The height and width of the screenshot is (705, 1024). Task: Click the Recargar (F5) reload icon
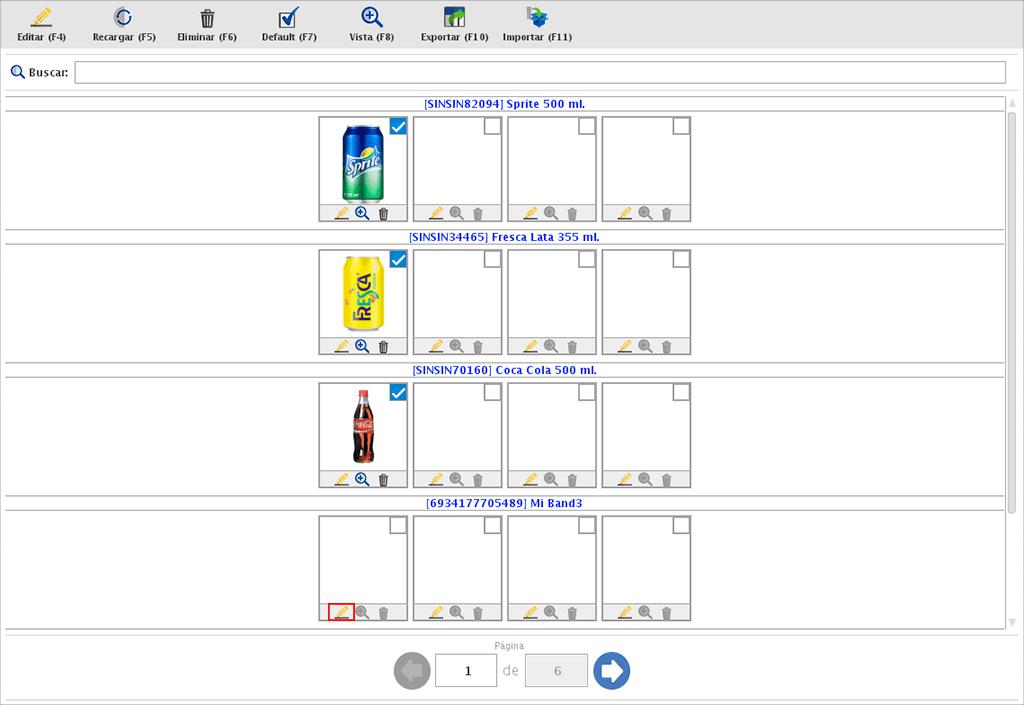pyautogui.click(x=123, y=18)
